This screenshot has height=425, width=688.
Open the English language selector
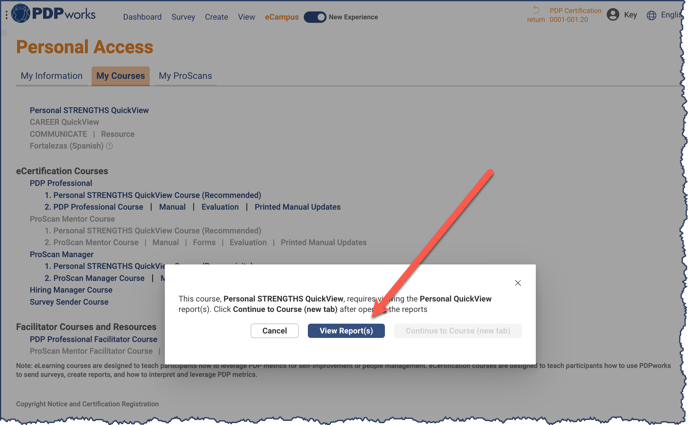click(x=671, y=15)
